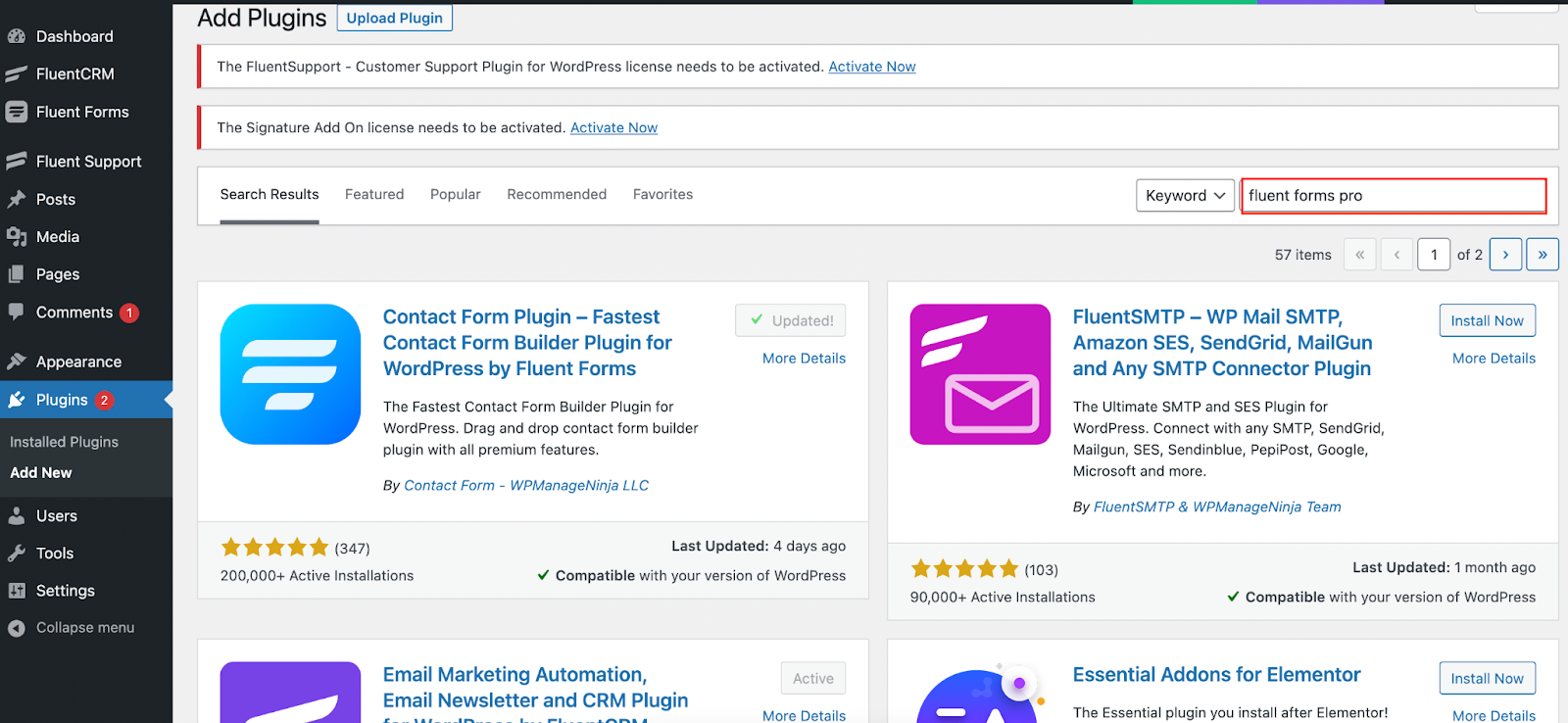The image size is (1568, 723).
Task: Click the Plugins plug icon
Action: (16, 400)
